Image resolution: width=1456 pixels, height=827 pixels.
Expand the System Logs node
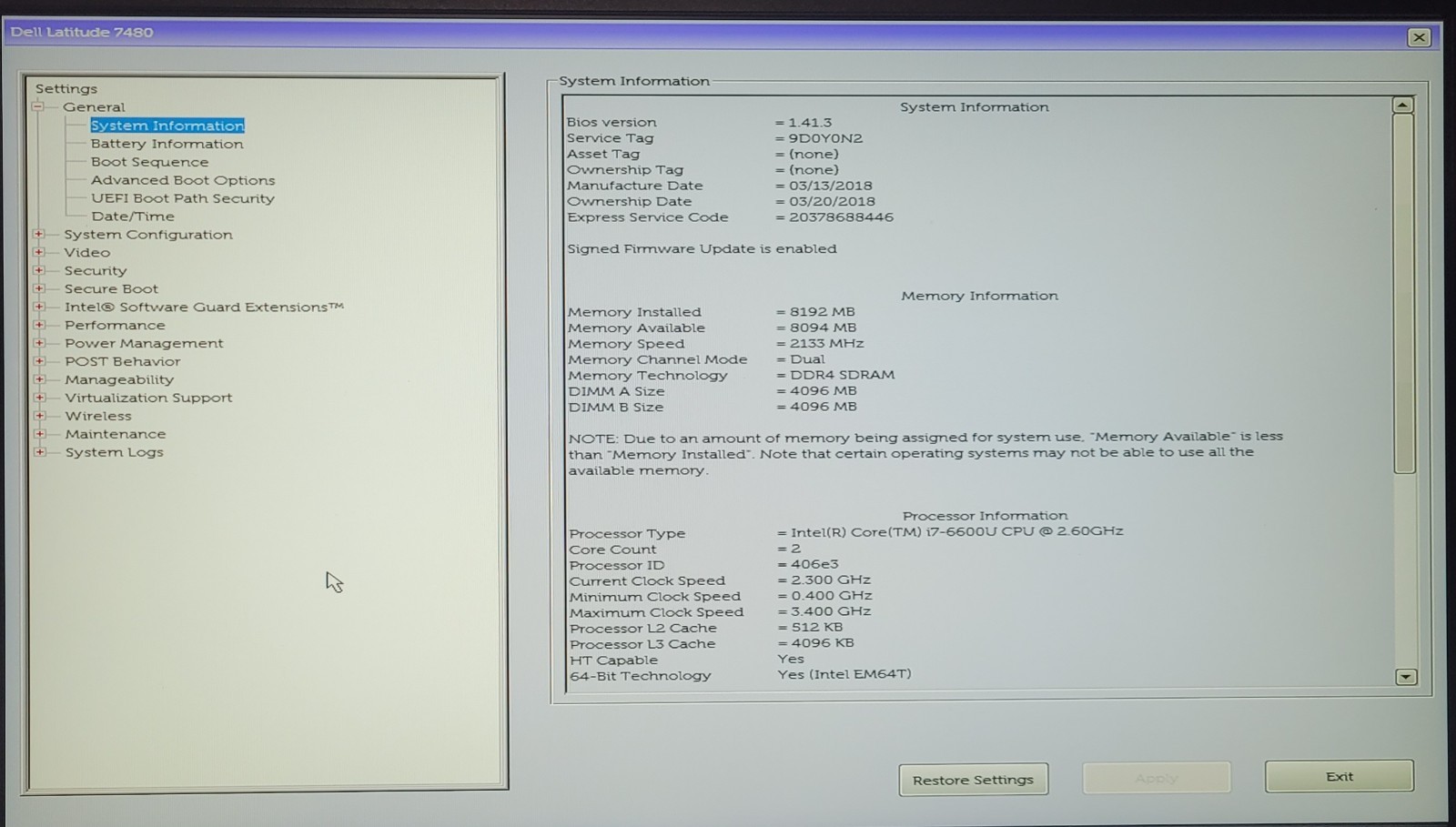pos(39,453)
